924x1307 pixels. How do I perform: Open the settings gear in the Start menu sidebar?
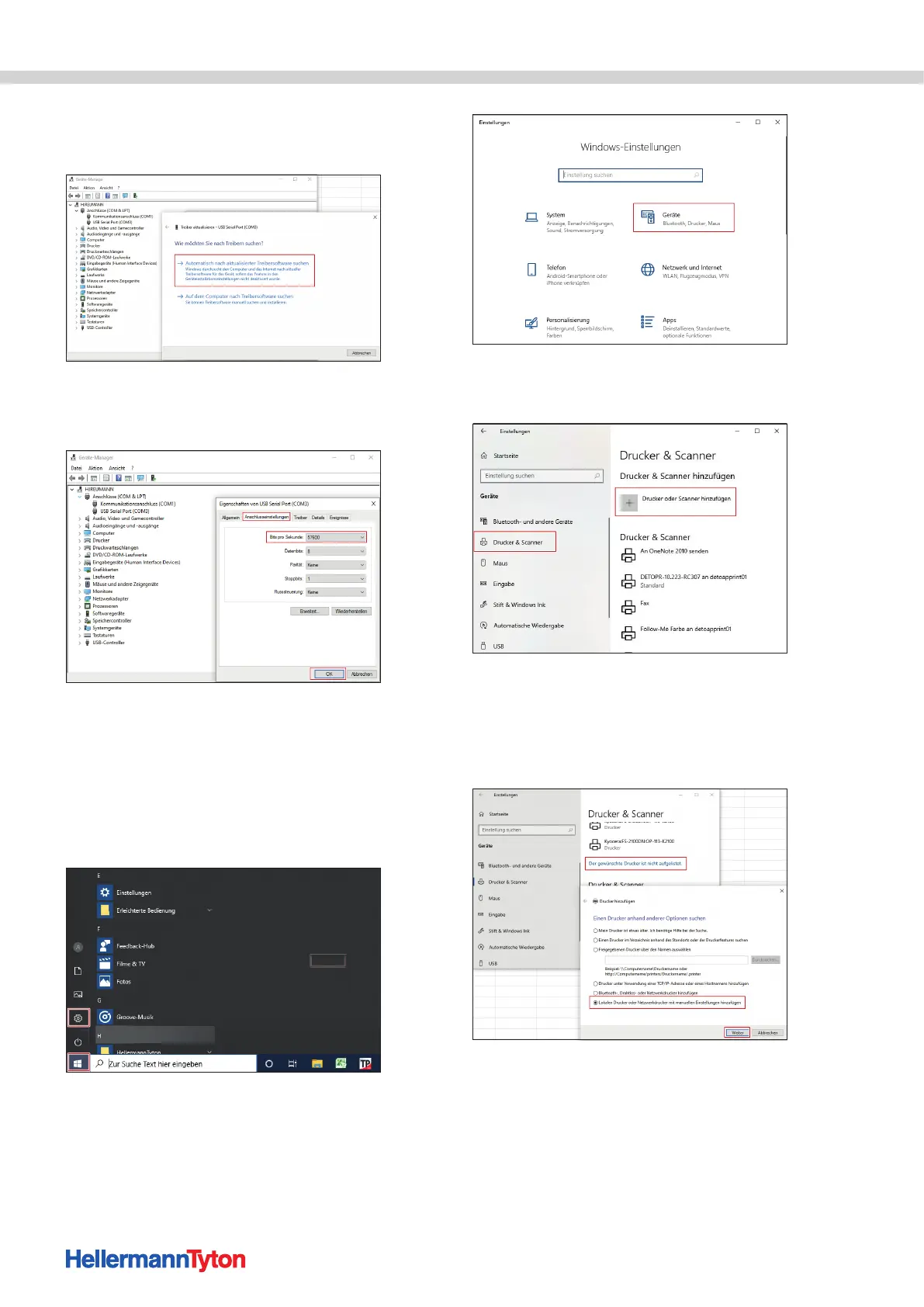coord(78,1018)
